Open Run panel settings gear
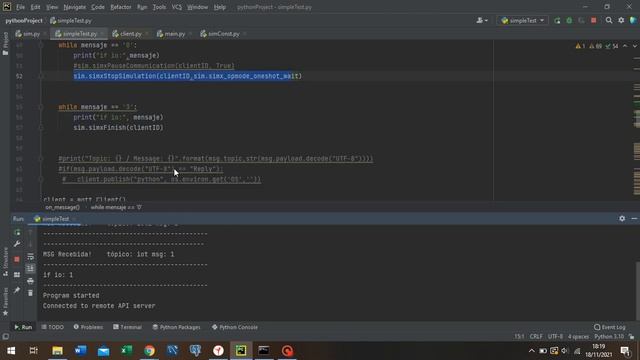This screenshot has height=360, width=640. (622, 219)
